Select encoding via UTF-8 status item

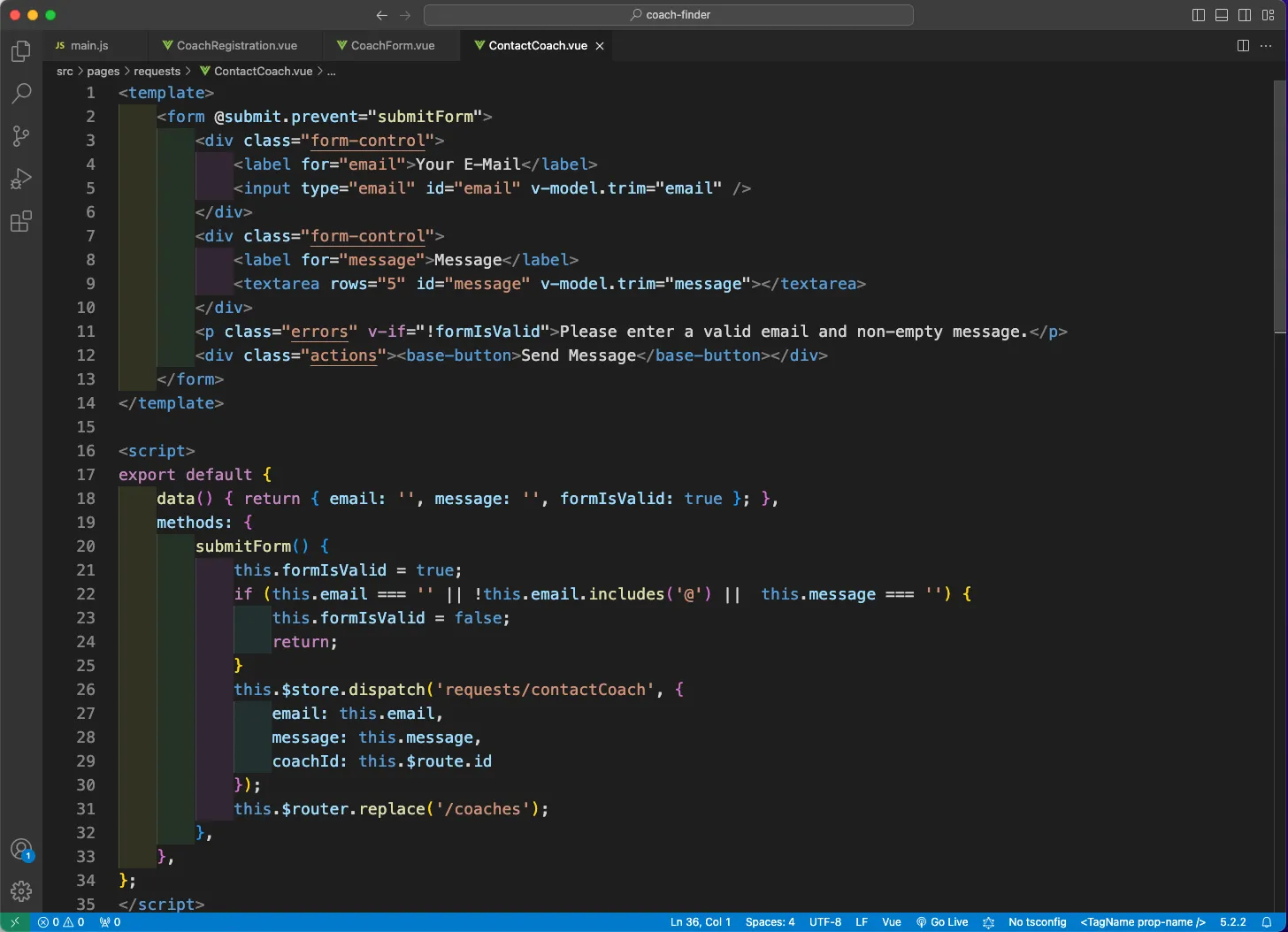click(x=825, y=922)
